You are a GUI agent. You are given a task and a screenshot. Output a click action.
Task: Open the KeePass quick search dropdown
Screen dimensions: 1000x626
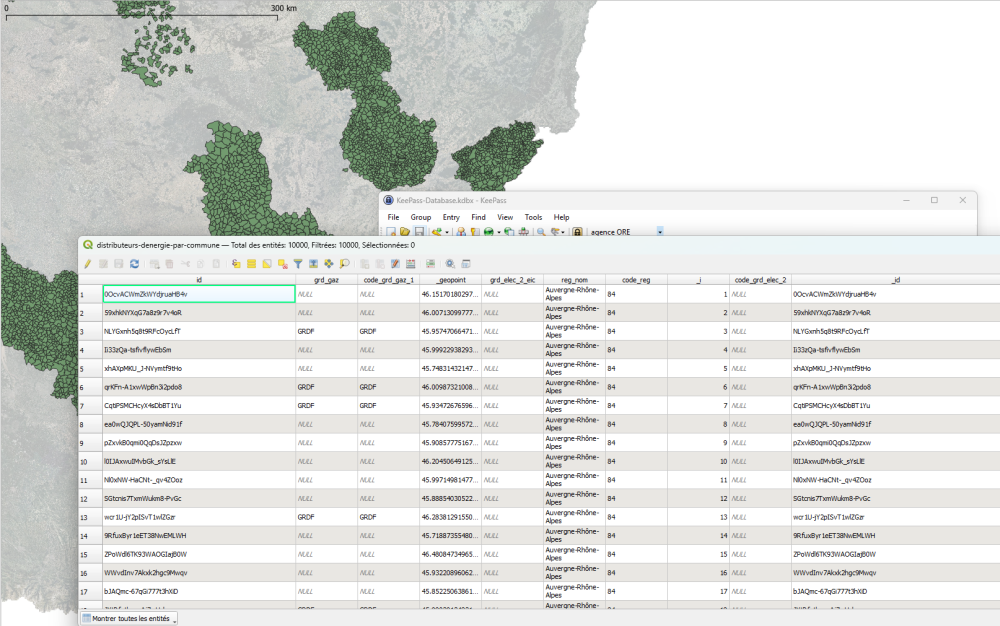click(660, 232)
